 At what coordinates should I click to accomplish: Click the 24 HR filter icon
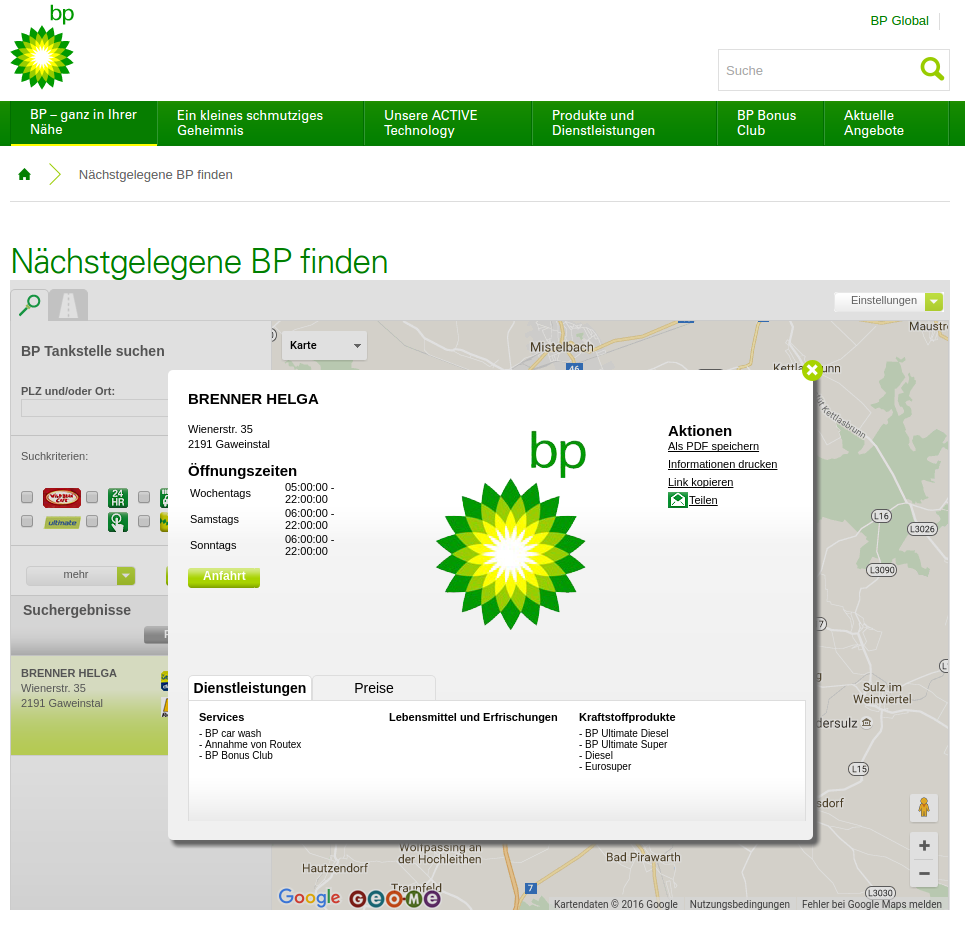(118, 498)
